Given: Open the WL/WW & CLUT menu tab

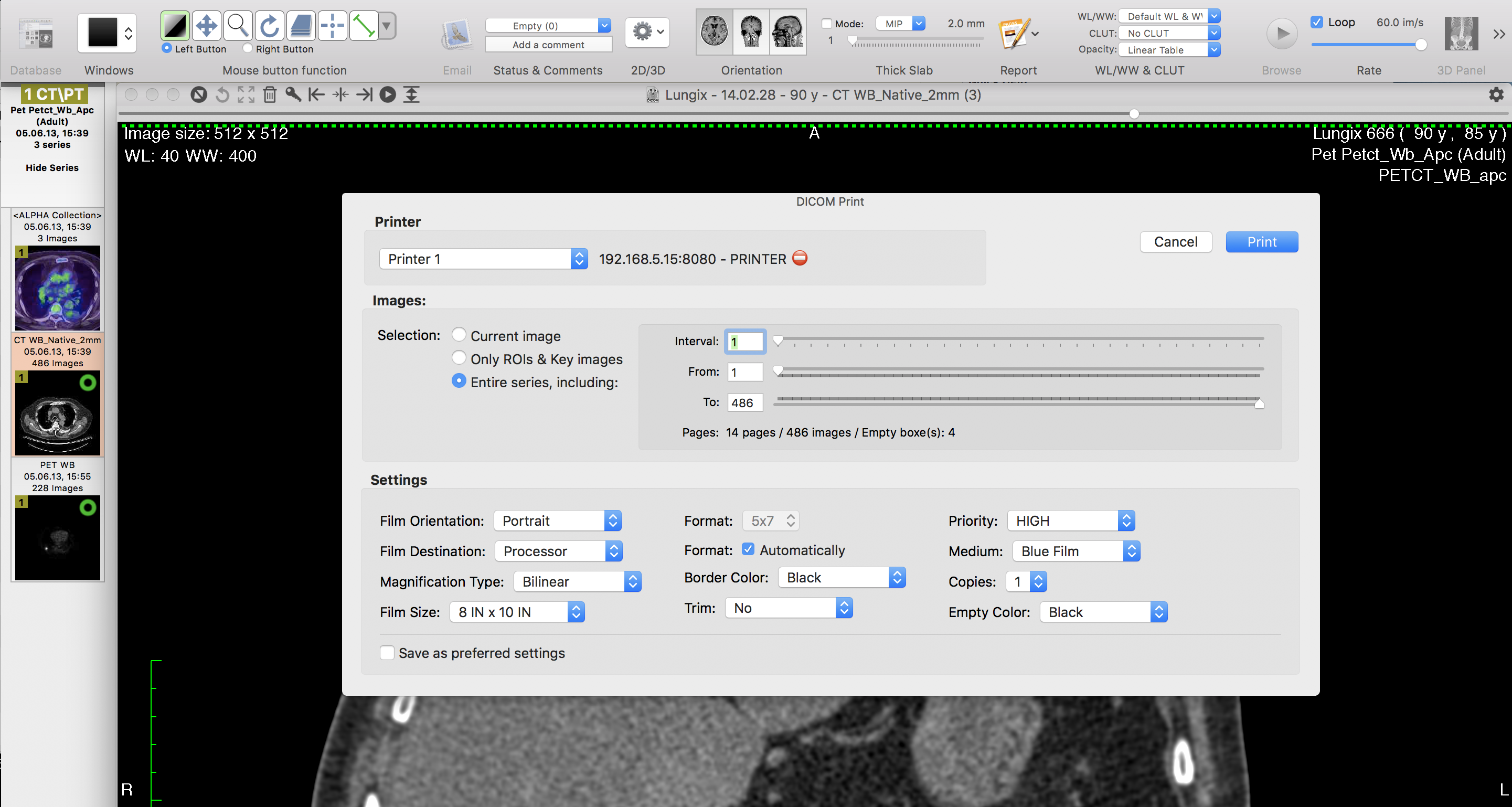Looking at the screenshot, I should tap(1139, 69).
